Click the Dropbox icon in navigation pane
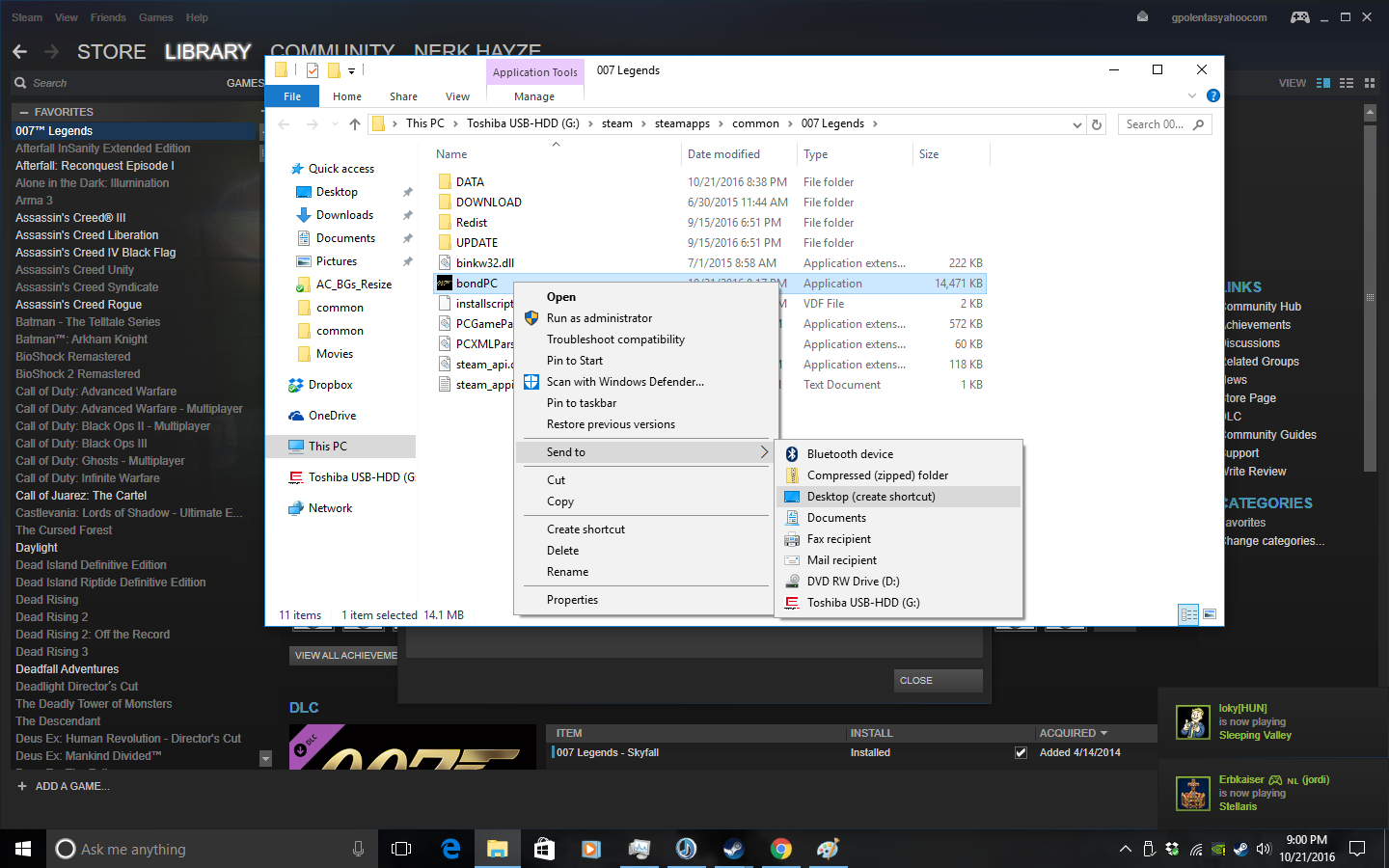The width and height of the screenshot is (1389, 868). (x=296, y=385)
